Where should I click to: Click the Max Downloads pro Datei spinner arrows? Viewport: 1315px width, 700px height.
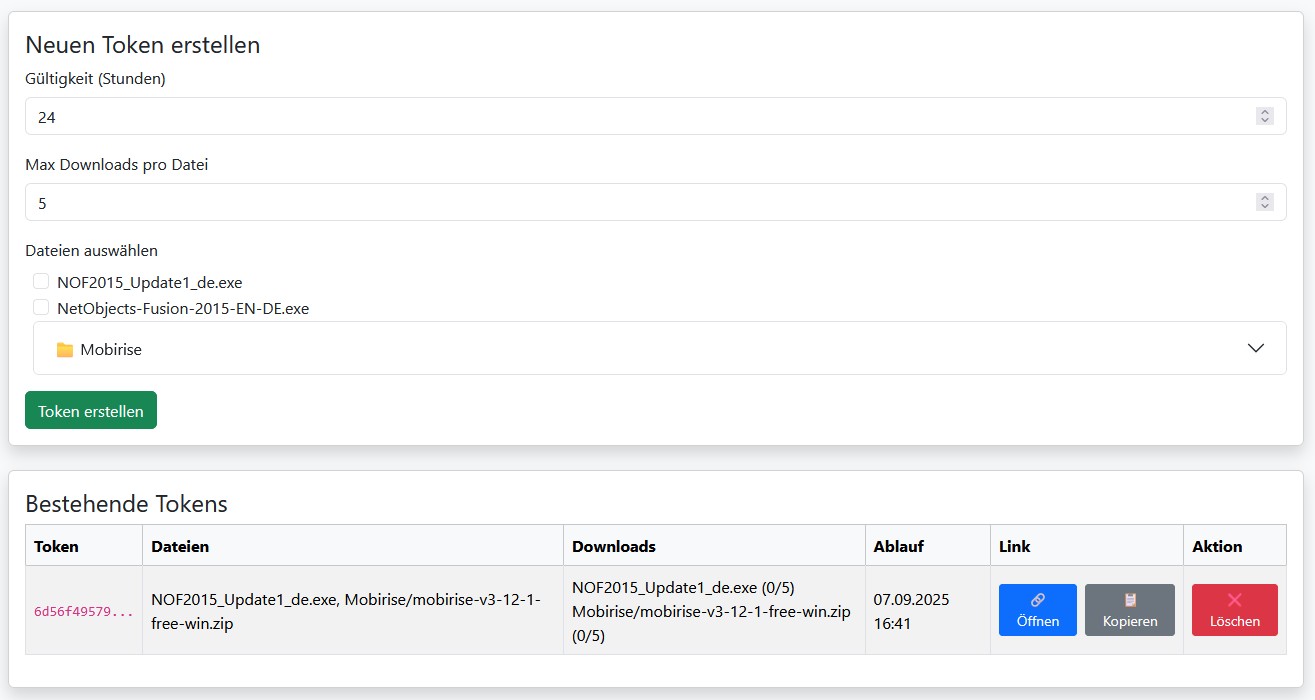pos(1264,203)
